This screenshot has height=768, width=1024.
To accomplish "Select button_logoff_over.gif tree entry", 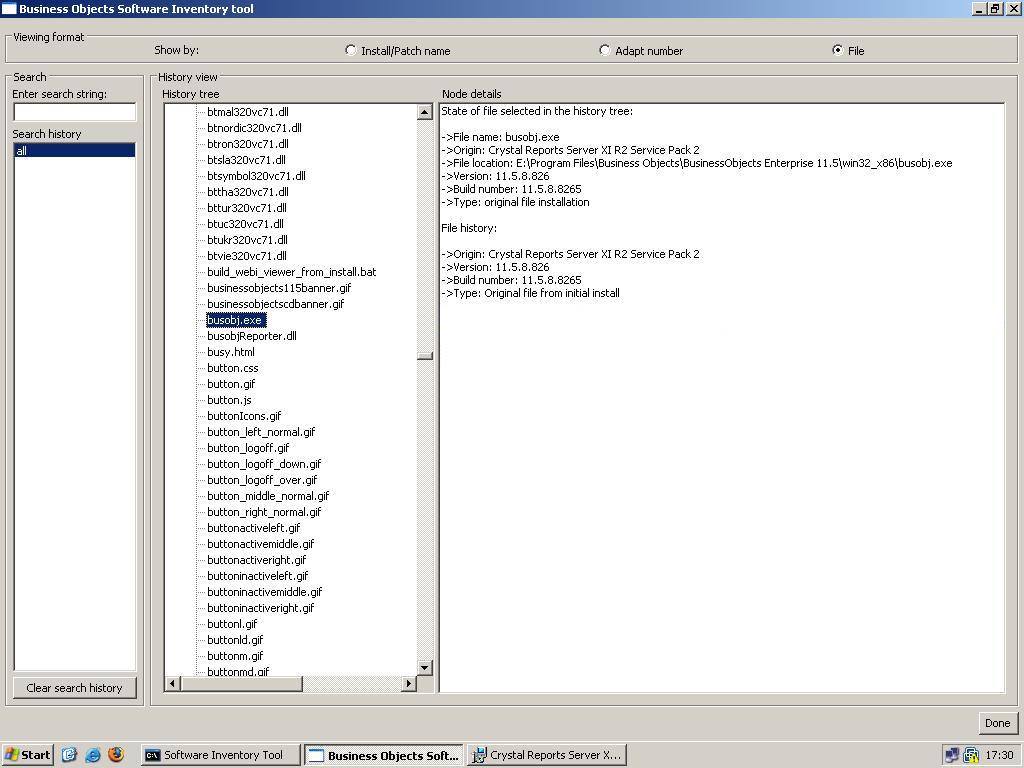I will (x=262, y=480).
